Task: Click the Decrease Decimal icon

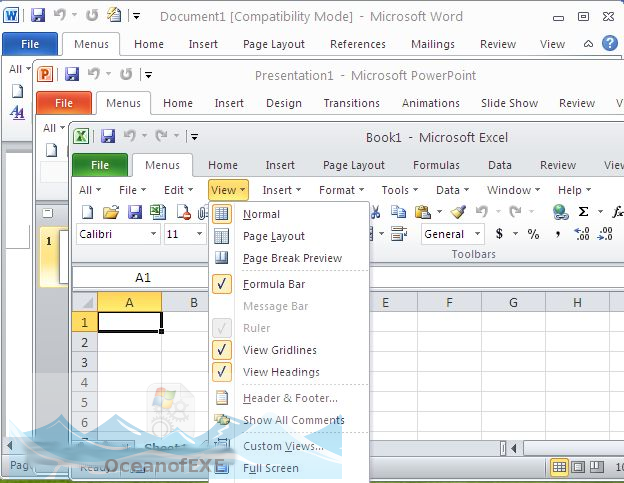Action: 605,234
